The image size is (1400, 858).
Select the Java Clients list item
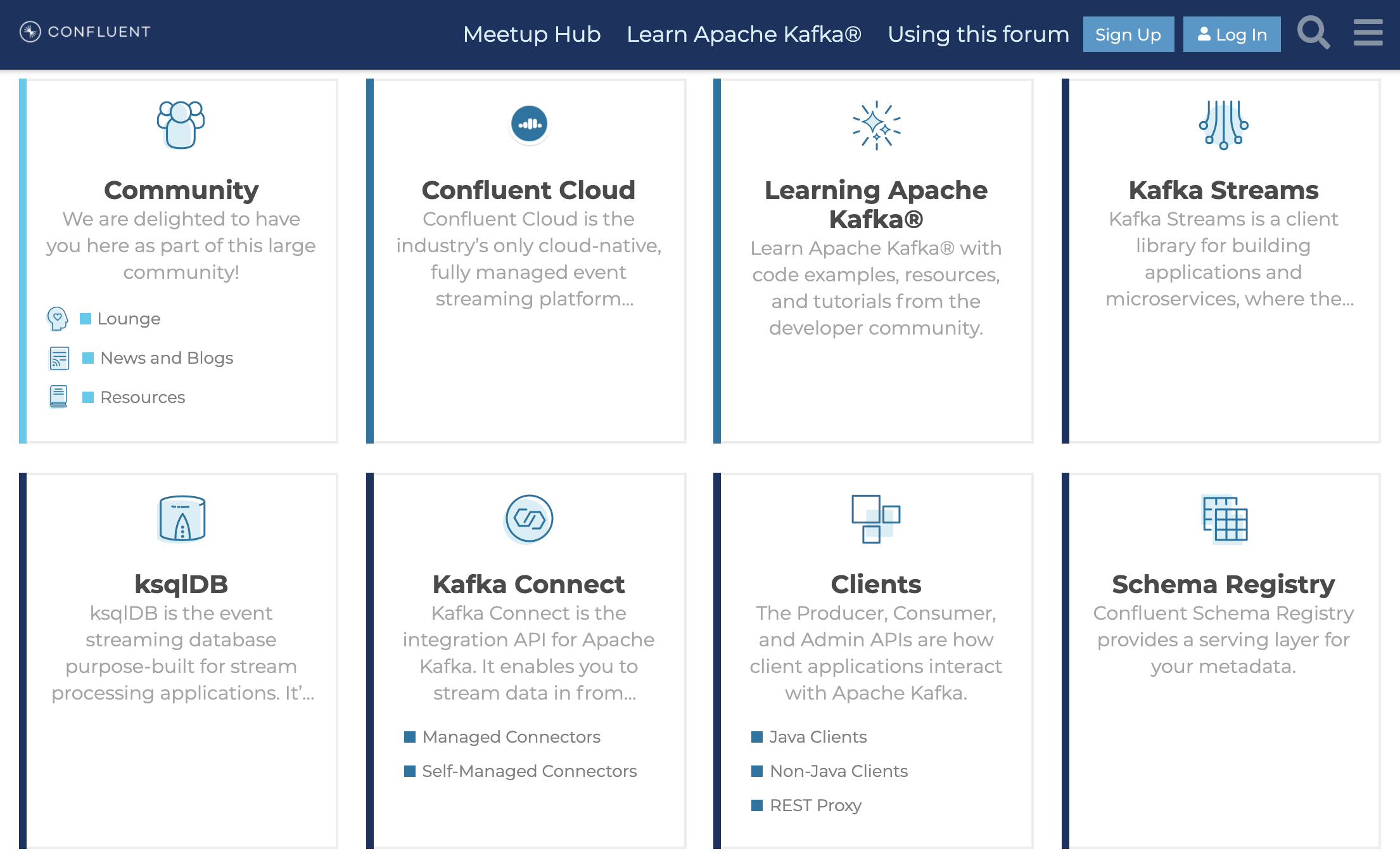(x=820, y=737)
